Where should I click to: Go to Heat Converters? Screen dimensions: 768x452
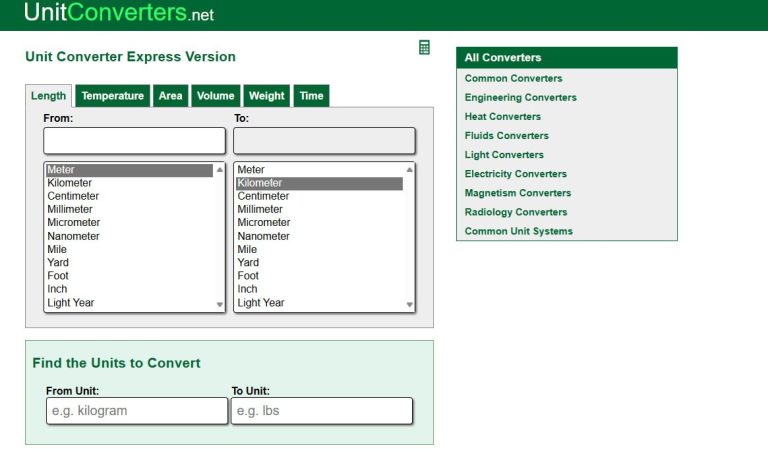pyautogui.click(x=502, y=116)
